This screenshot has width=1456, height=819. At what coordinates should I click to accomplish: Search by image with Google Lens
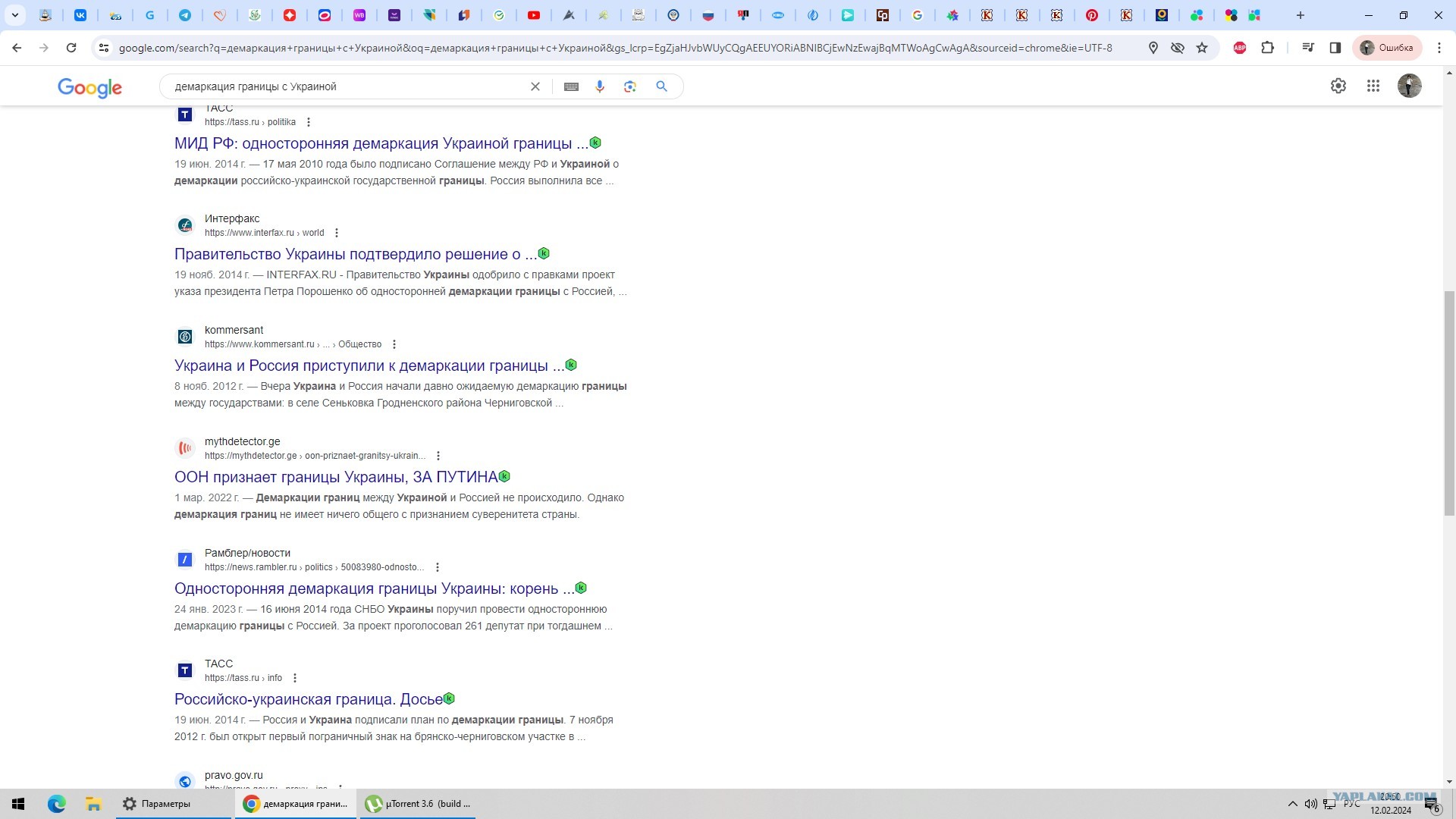coord(630,86)
